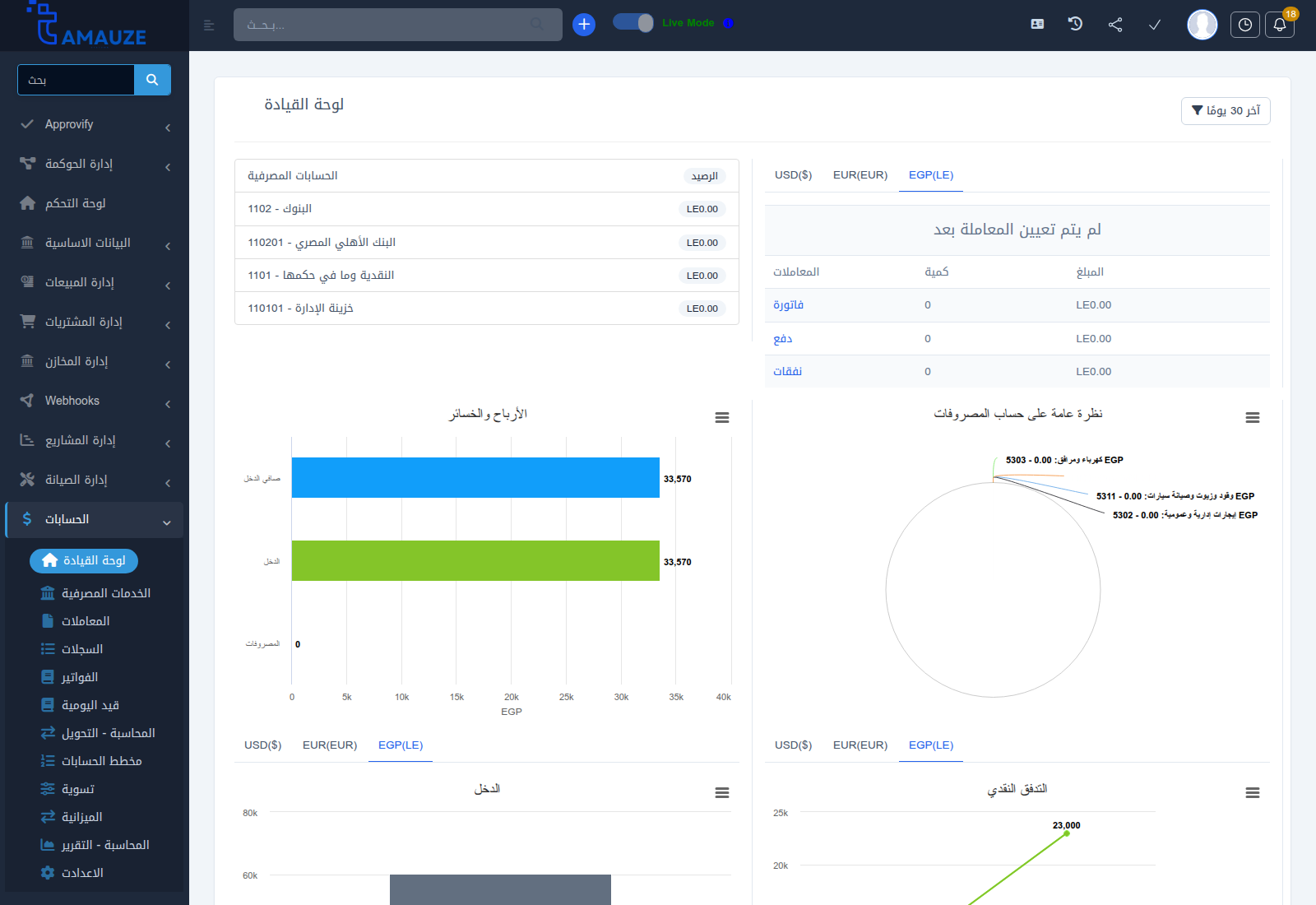
Task: Open the آخر 30 يومًا filter dropdown
Action: (1226, 111)
